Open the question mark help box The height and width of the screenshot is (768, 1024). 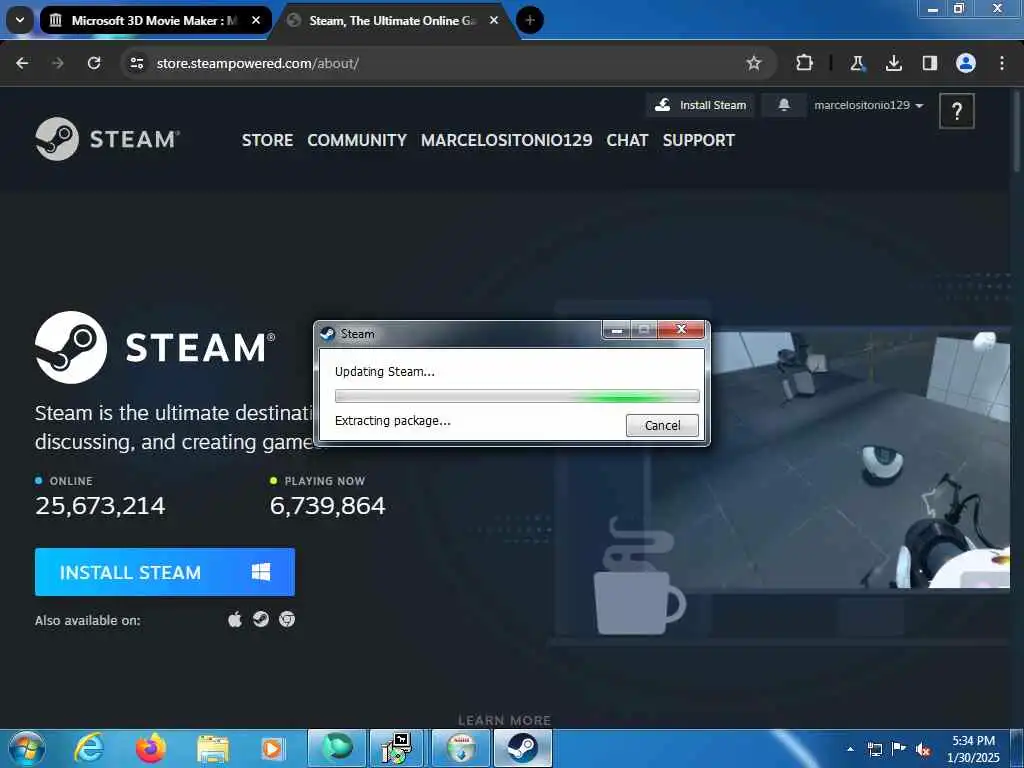pyautogui.click(x=957, y=111)
